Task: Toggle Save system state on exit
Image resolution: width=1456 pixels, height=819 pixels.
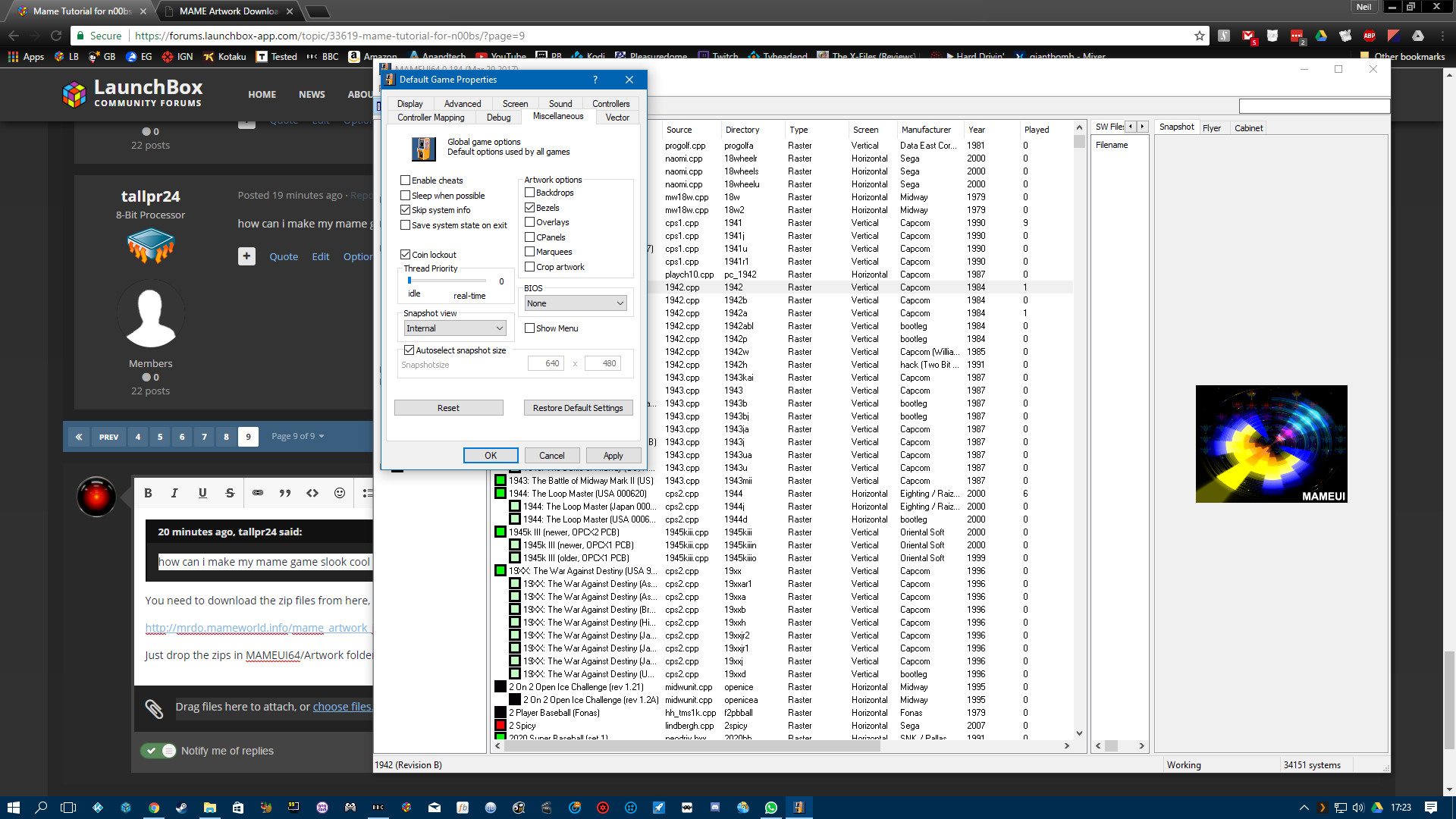Action: click(x=405, y=225)
